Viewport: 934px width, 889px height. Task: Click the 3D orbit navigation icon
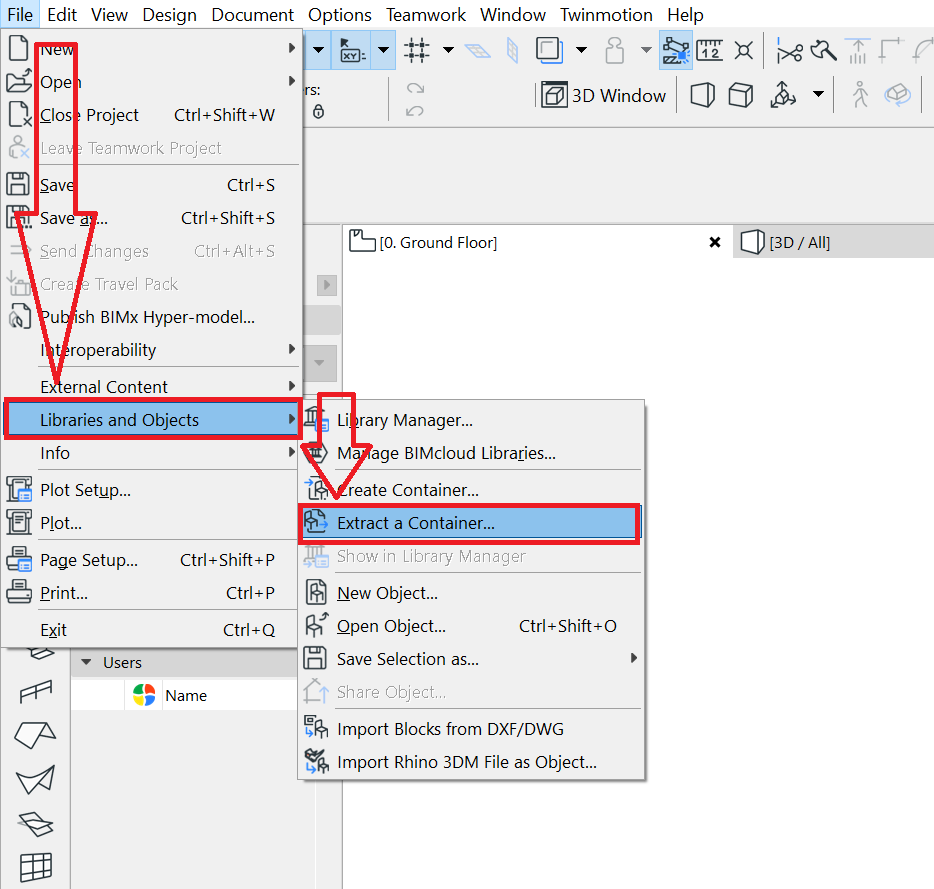pyautogui.click(x=783, y=95)
